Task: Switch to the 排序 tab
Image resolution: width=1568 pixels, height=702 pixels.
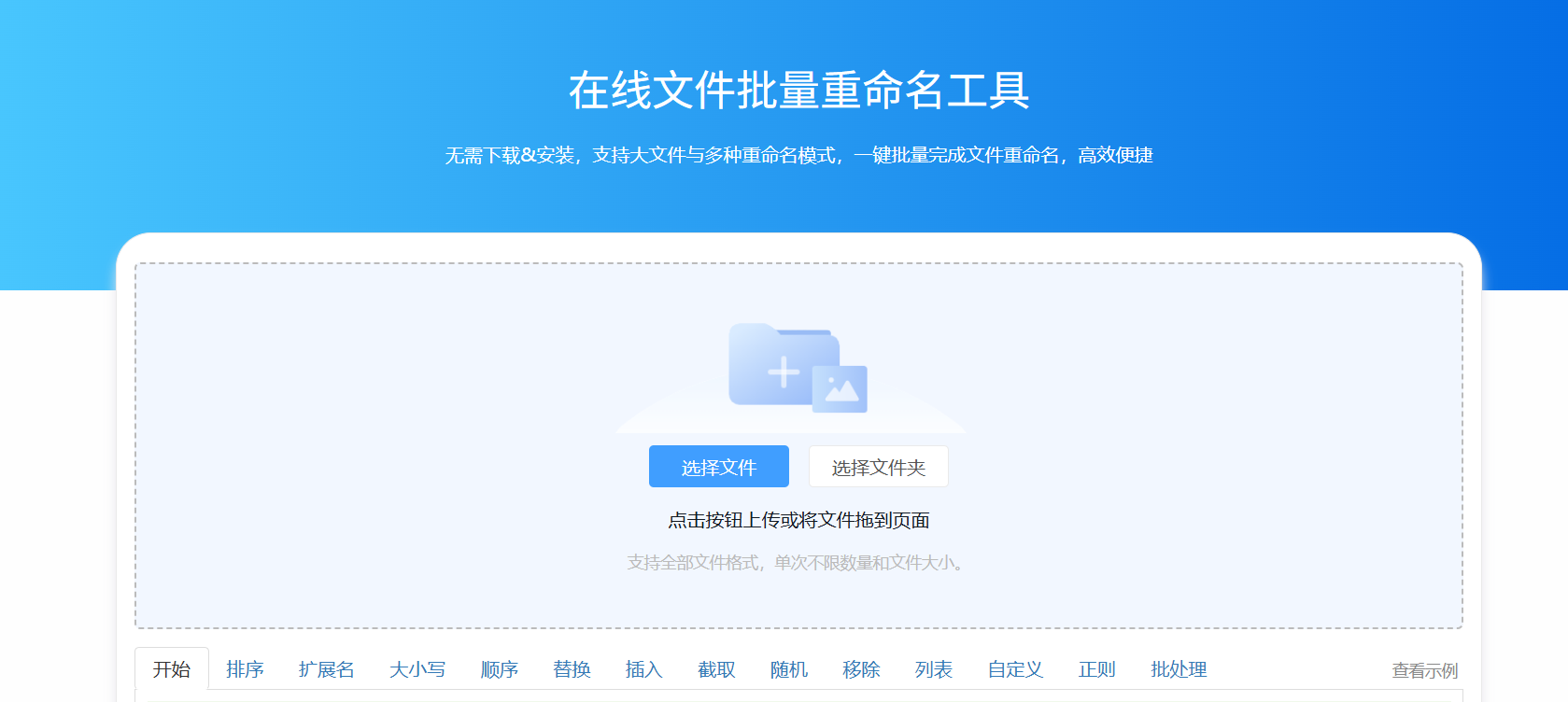Action: pos(245,669)
